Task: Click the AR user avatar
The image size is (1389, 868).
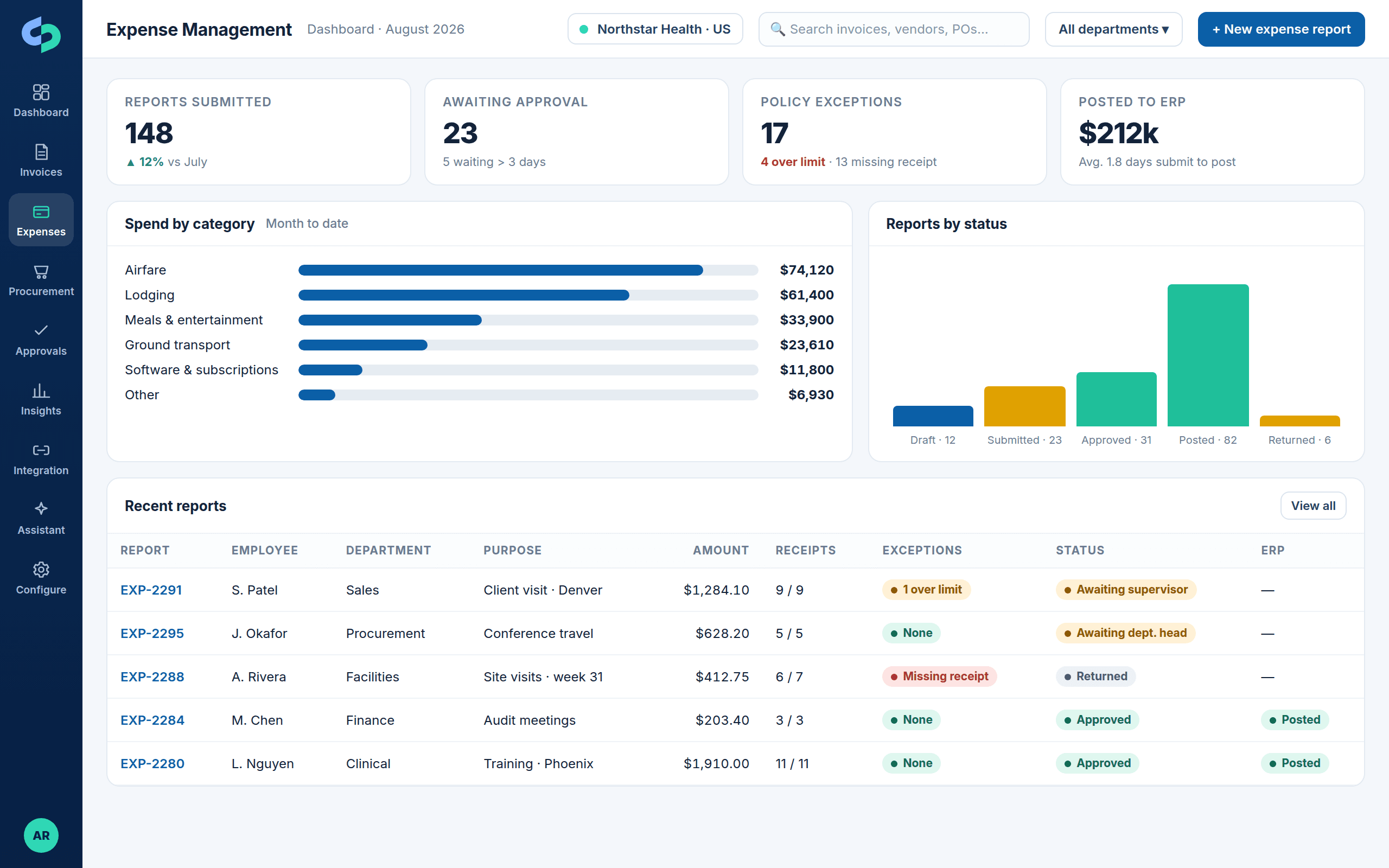Action: [x=41, y=835]
